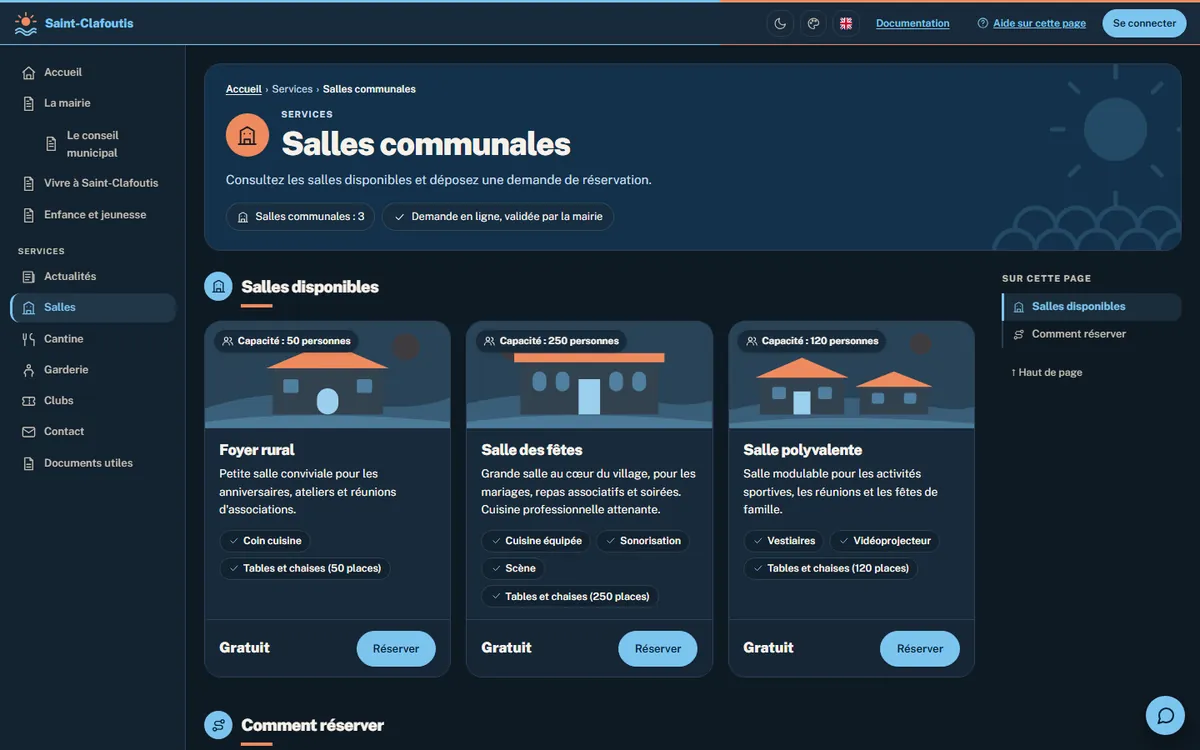Reserve the Salle polyvalente room

point(920,649)
